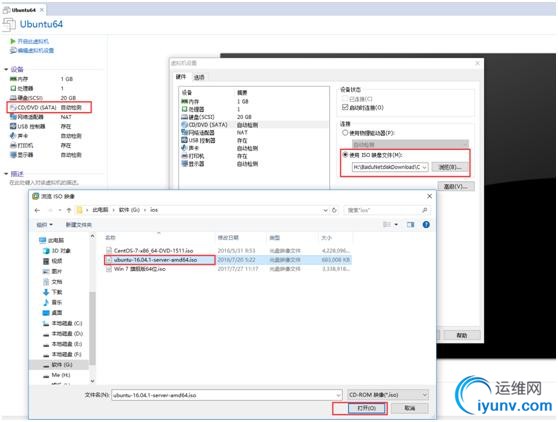The width and height of the screenshot is (558, 422).
Task: Click the Advanced (V) button
Action: click(456, 186)
